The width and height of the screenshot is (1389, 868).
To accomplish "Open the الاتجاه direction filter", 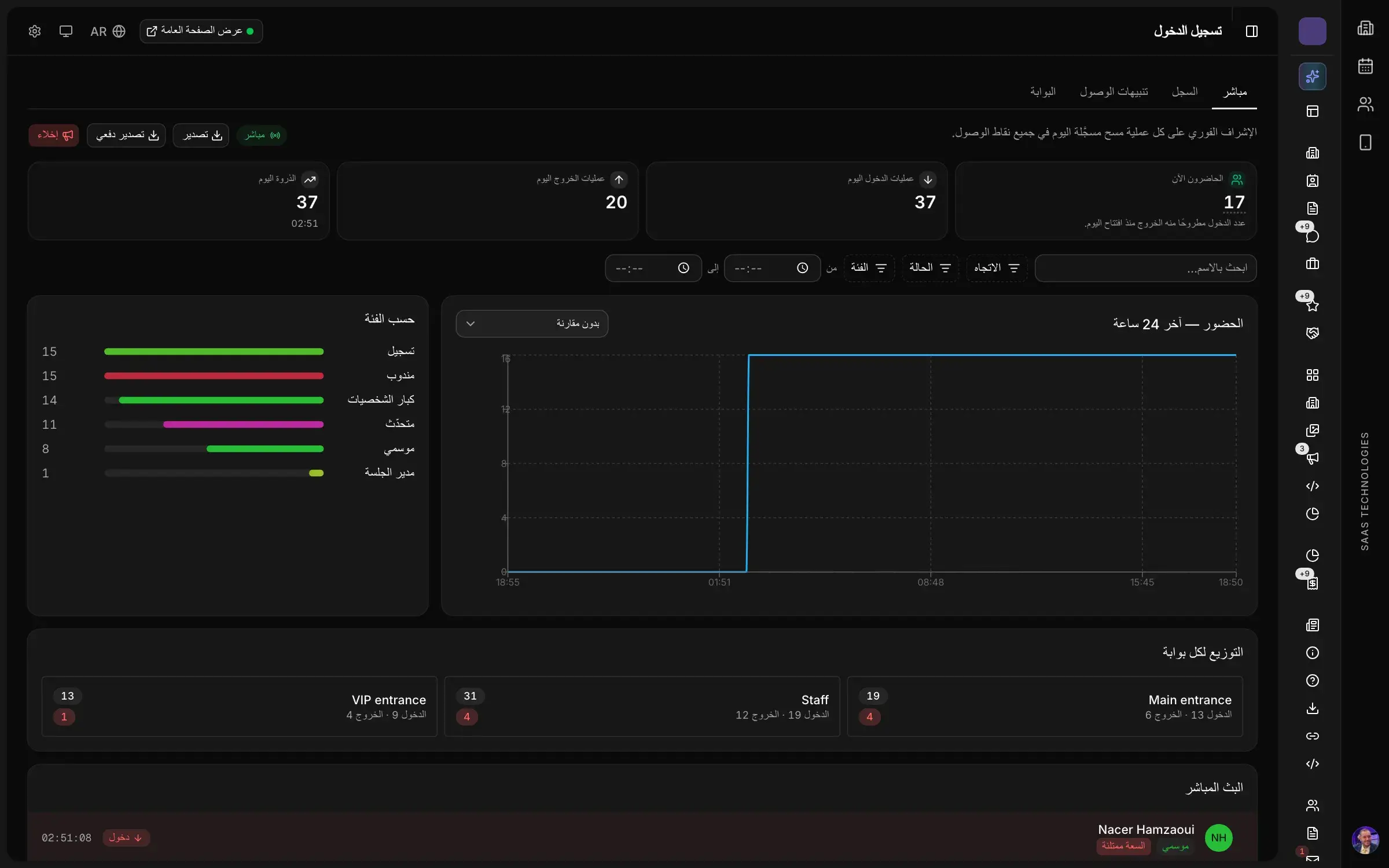I will click(x=997, y=268).
